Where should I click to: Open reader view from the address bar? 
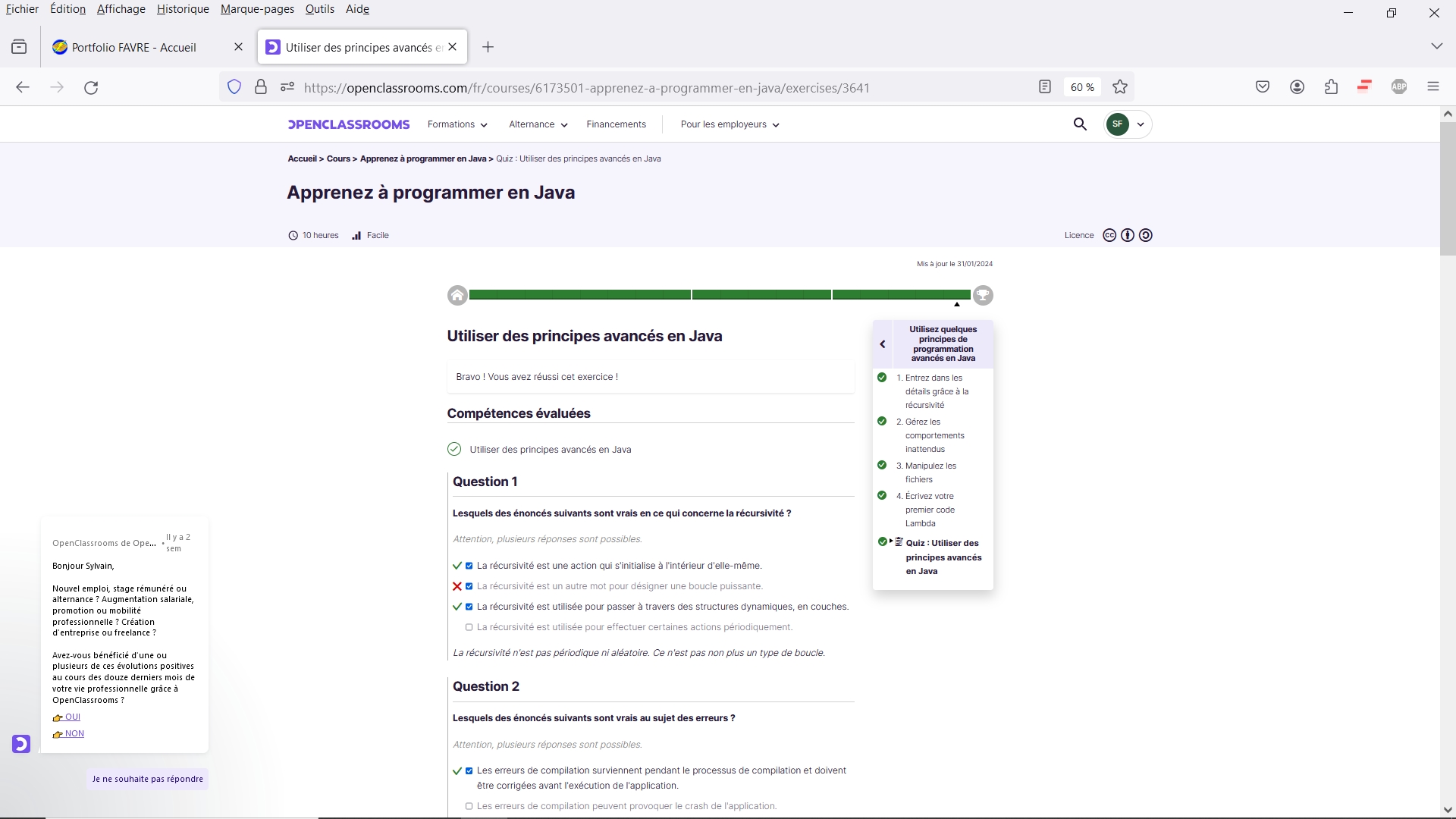click(x=1045, y=86)
